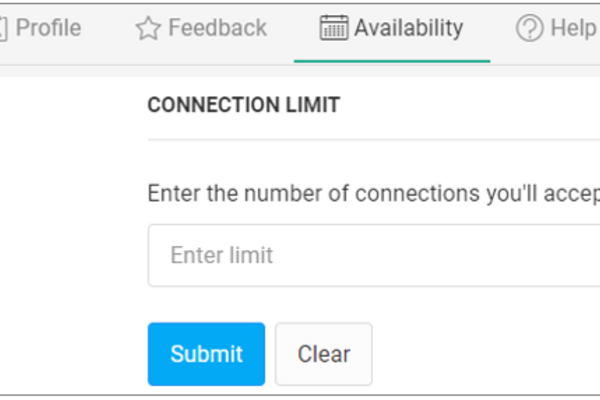Click the Help question mark icon
The height and width of the screenshot is (400, 600).
[530, 28]
